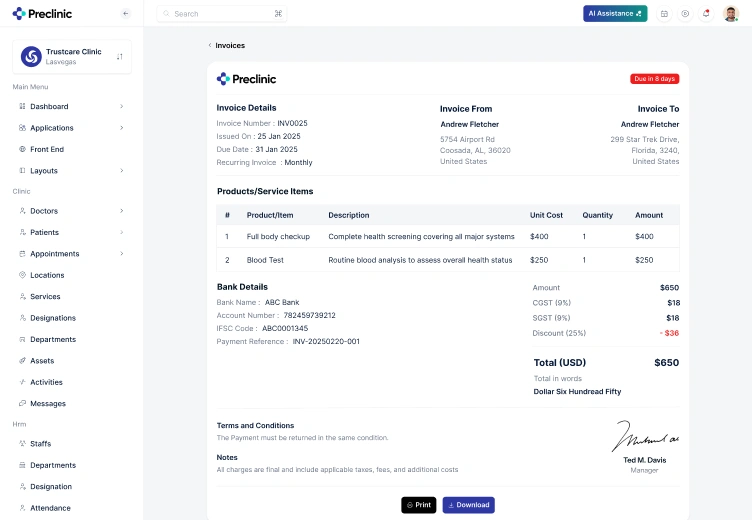Viewport: 752px width, 520px height.
Task: Click the Discount value -$36
Action: click(670, 333)
